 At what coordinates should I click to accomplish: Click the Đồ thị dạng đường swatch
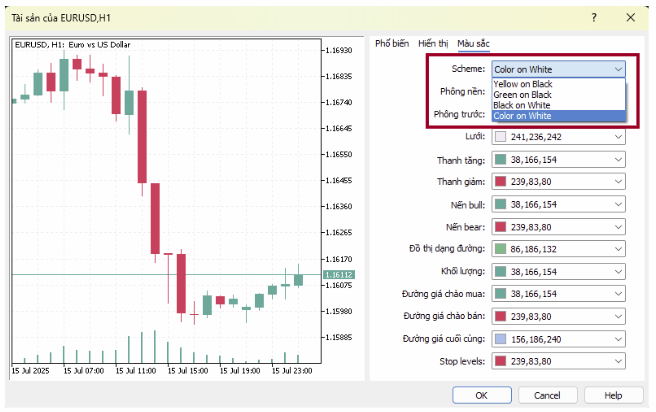click(500, 248)
